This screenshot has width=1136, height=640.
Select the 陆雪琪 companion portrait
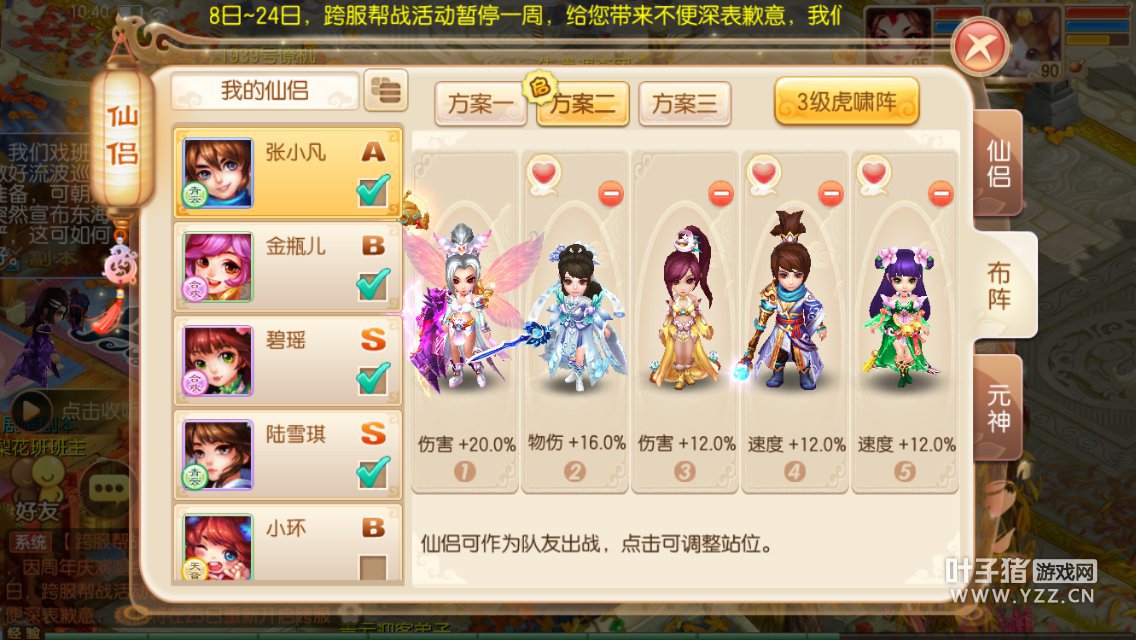217,454
